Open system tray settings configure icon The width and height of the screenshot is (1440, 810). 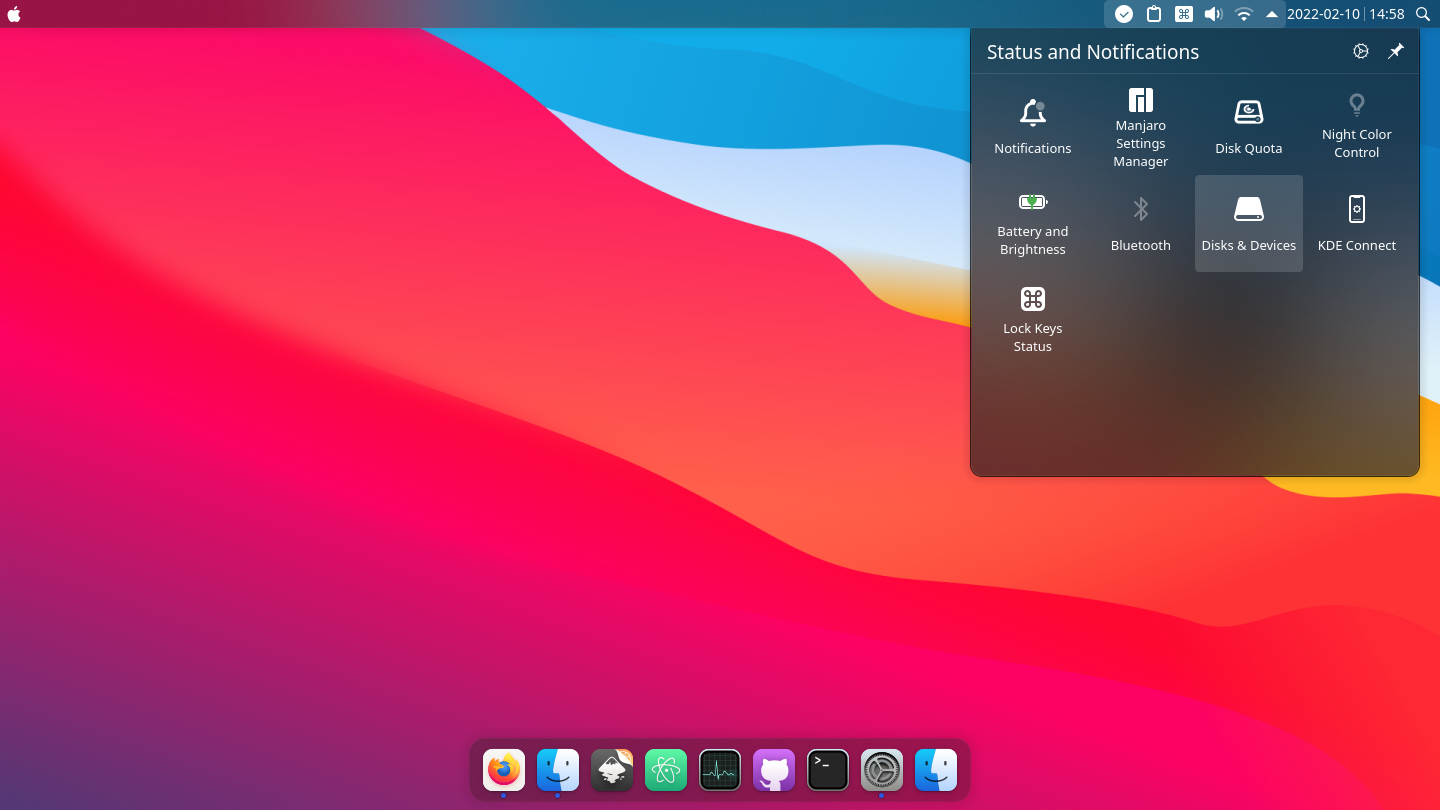1361,51
